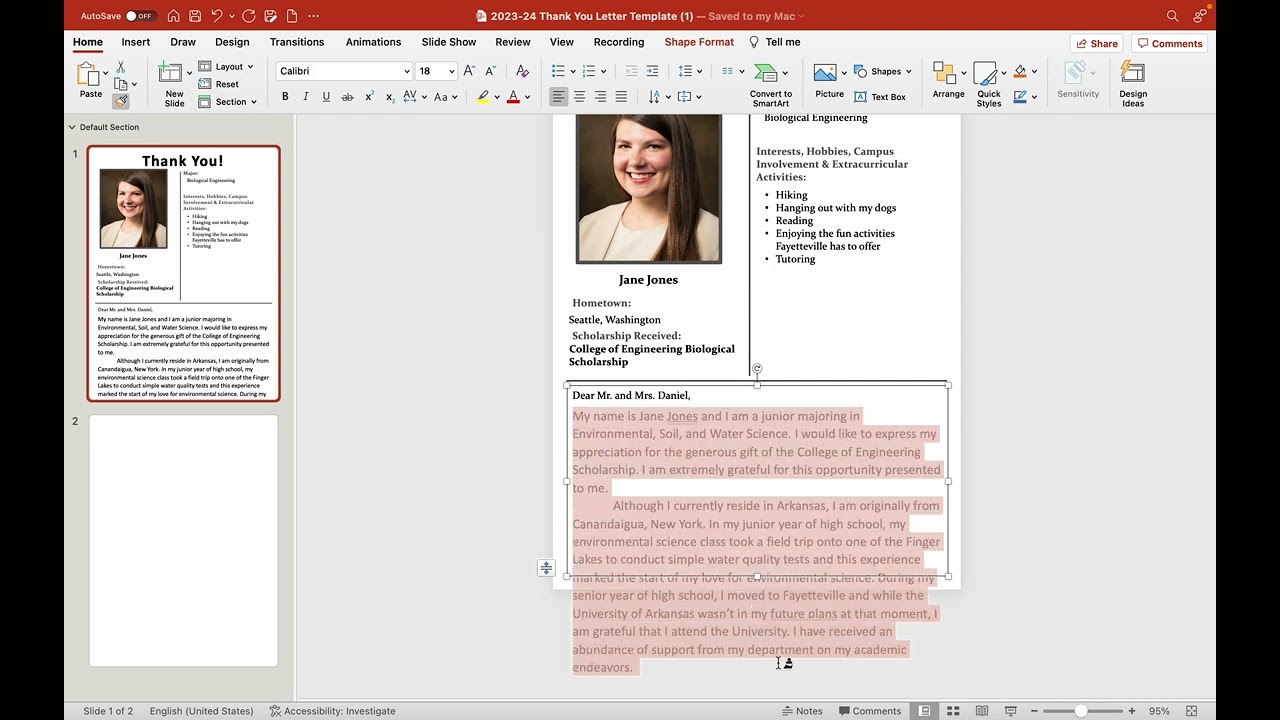Click Convert to SmartArt
Image resolution: width=1280 pixels, height=720 pixels.
(770, 83)
